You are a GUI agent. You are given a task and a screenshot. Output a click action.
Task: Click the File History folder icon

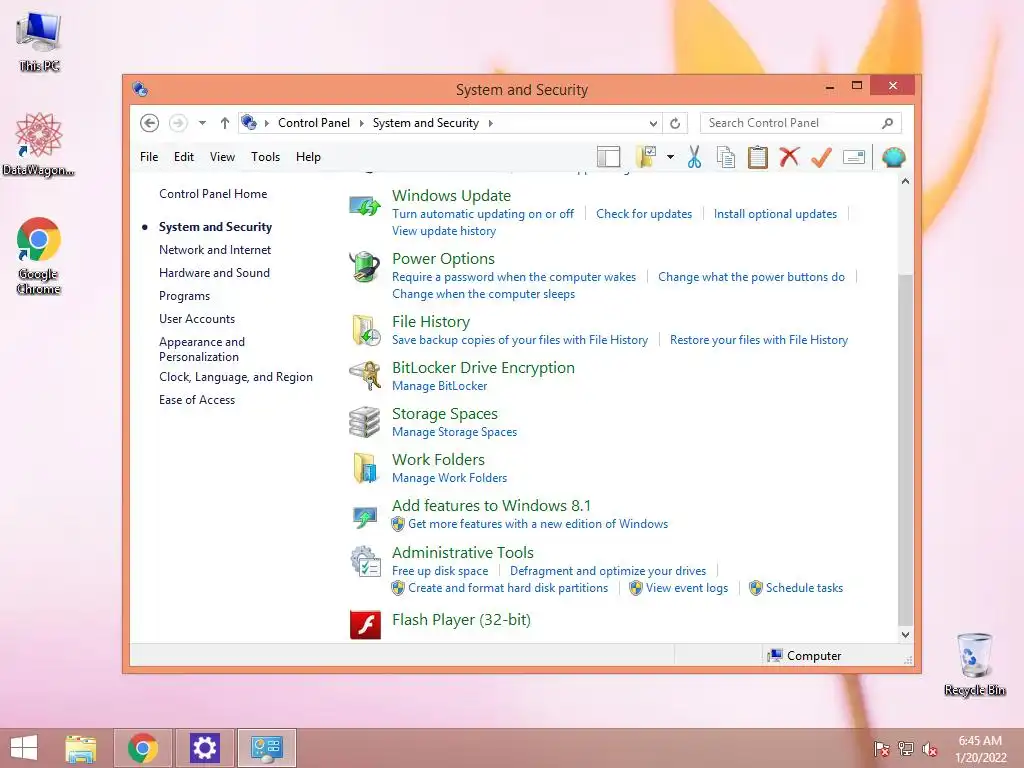[365, 330]
